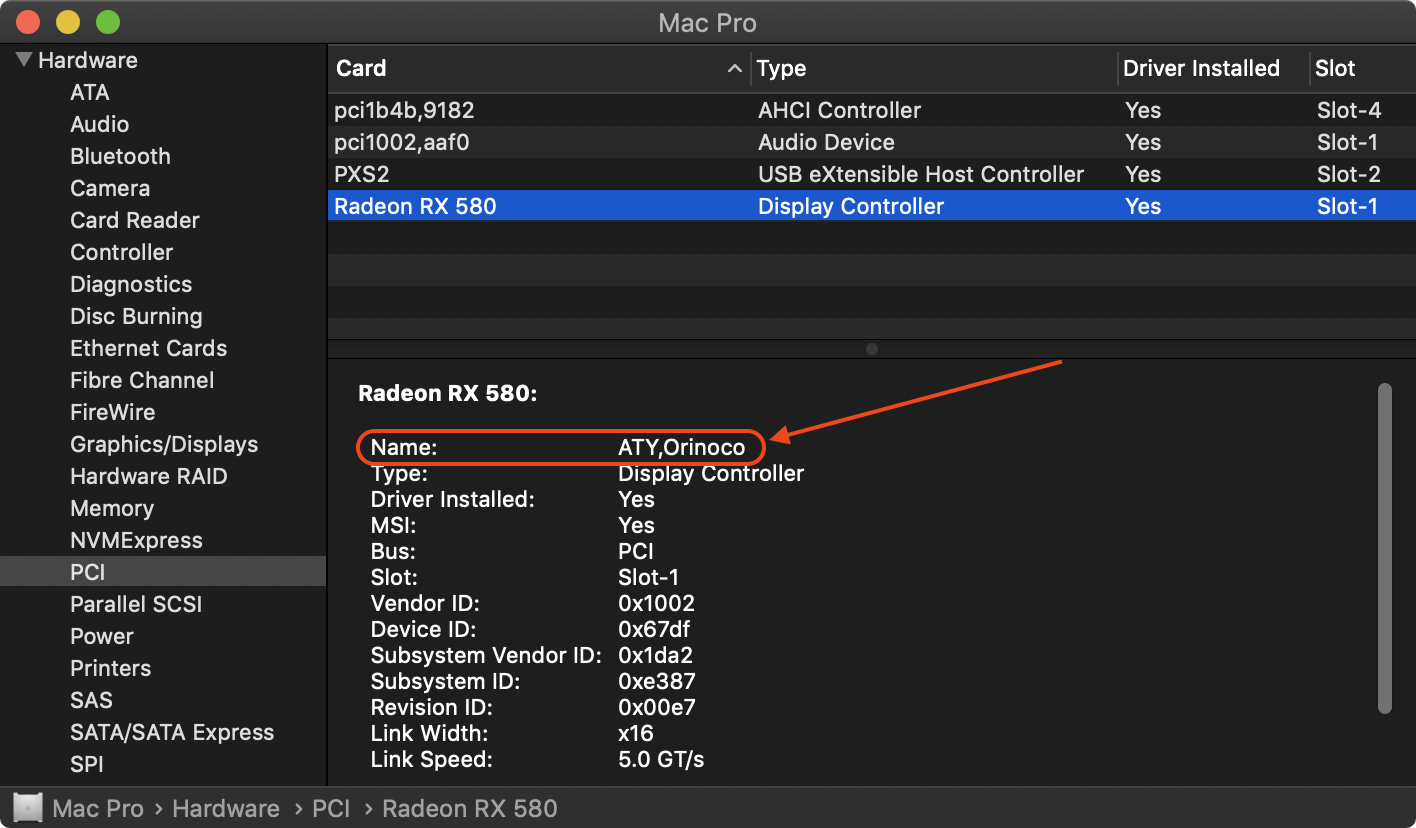Zoom the window with green button
Viewport: 1416px width, 828px height.
pyautogui.click(x=108, y=22)
